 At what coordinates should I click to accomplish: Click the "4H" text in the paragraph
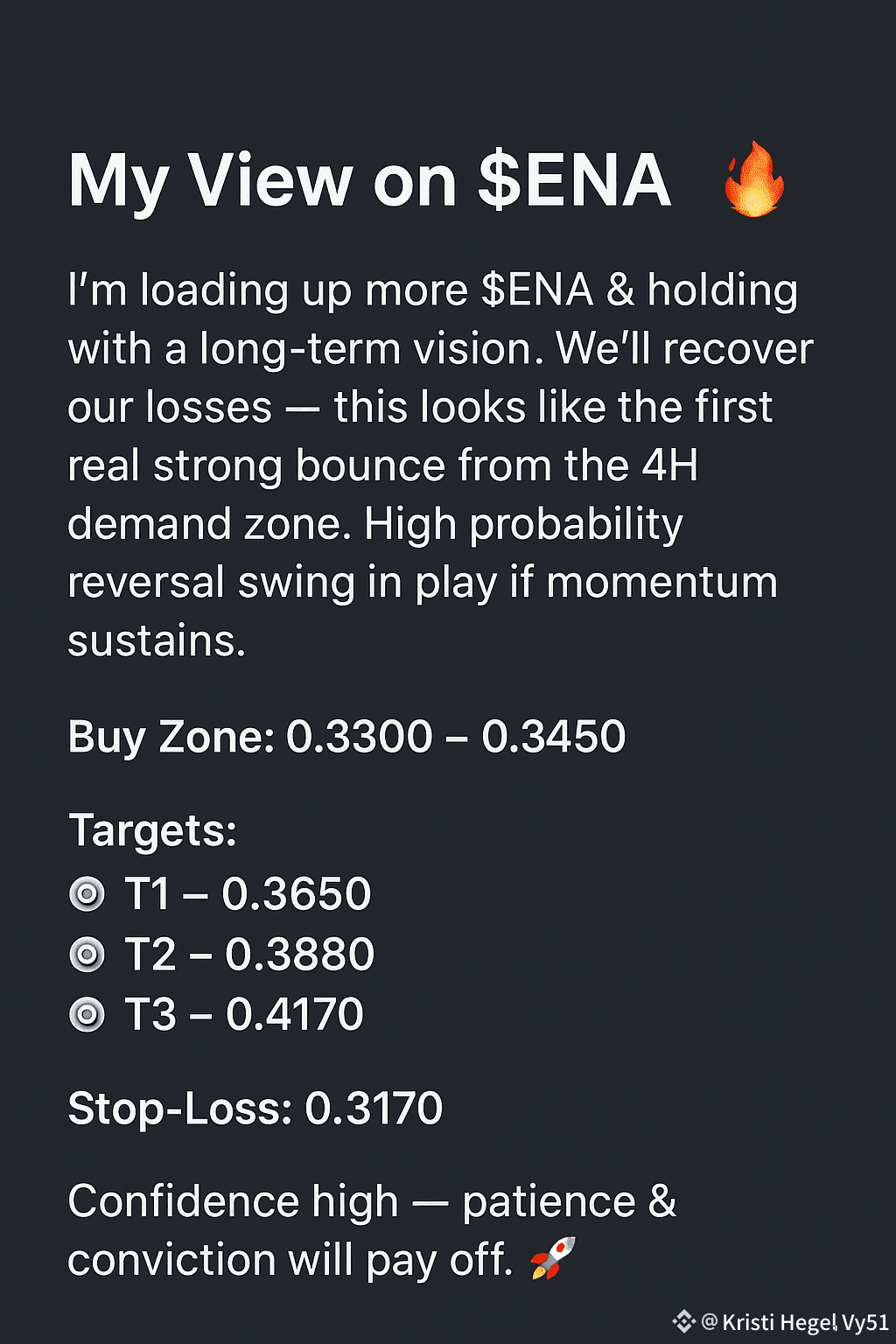point(669,465)
